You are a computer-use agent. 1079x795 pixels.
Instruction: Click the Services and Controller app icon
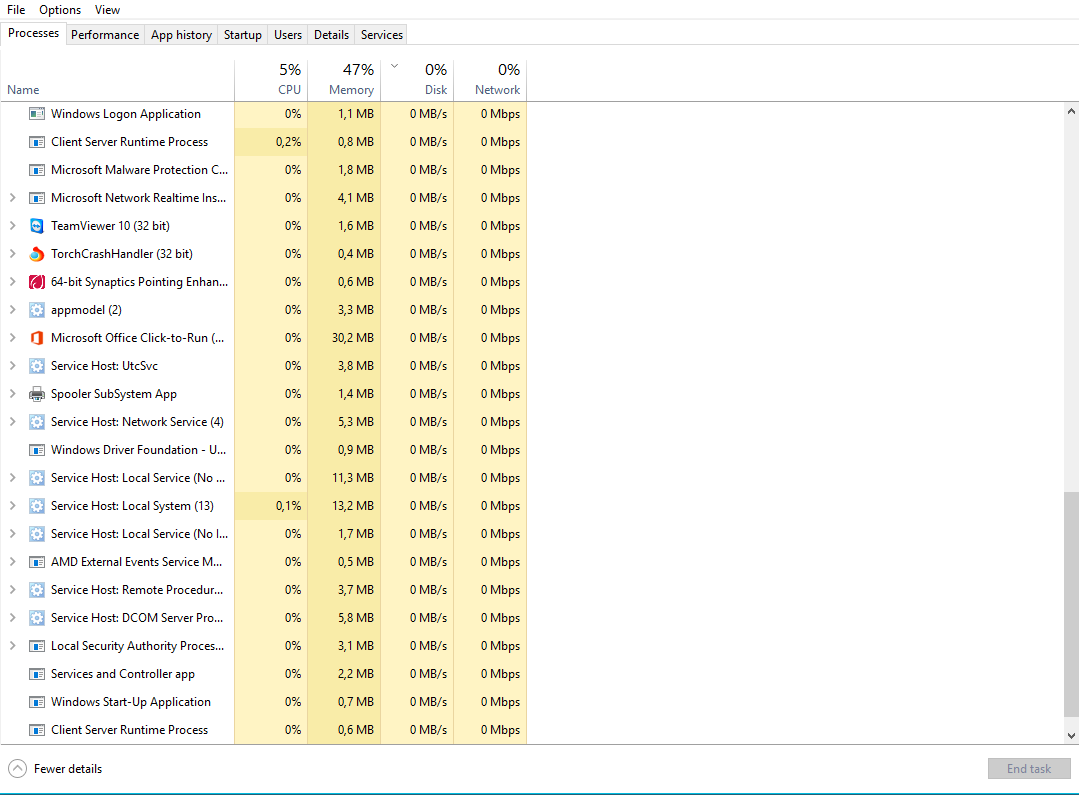[x=36, y=674]
